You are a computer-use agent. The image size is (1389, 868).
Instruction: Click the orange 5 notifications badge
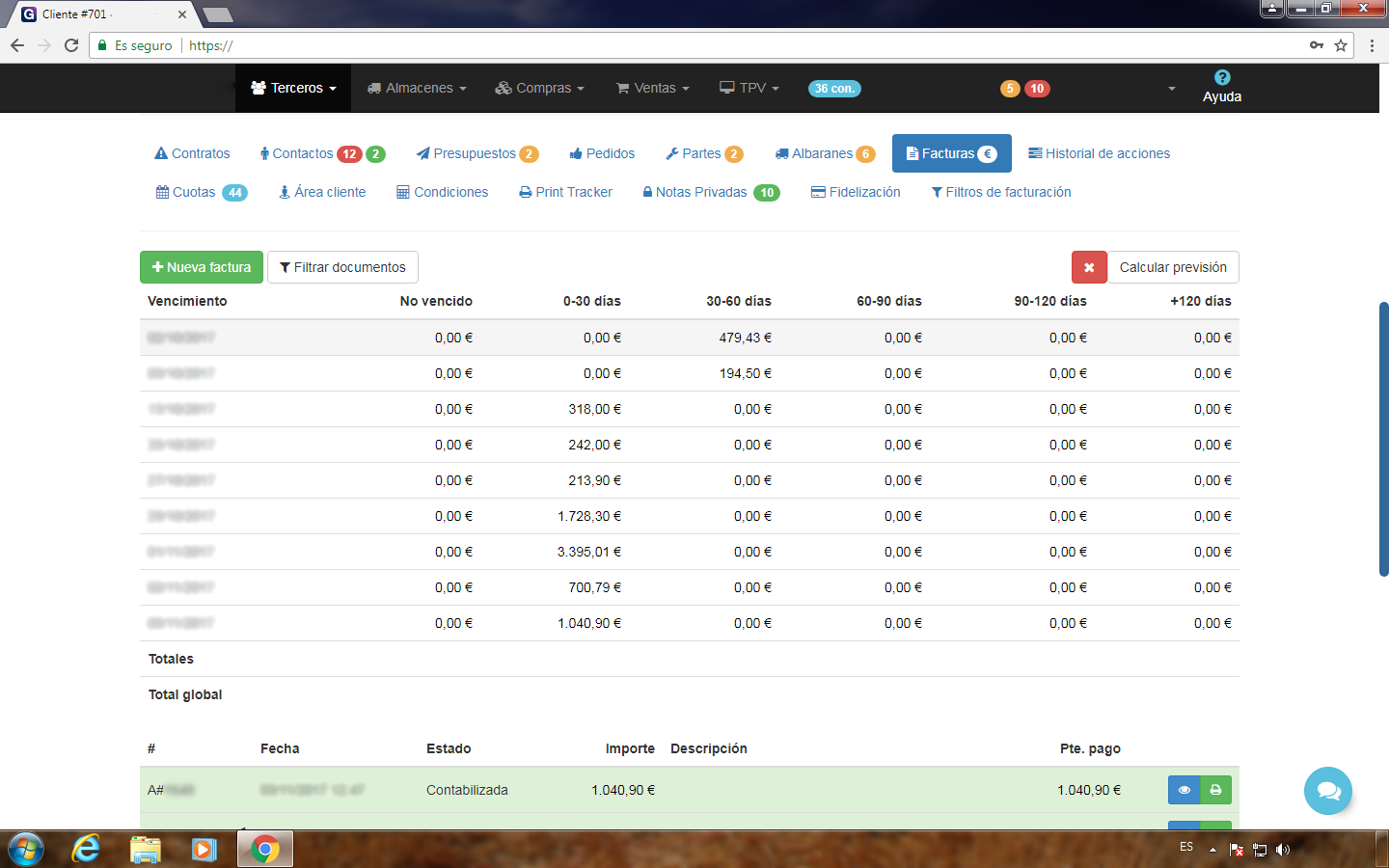1010,89
